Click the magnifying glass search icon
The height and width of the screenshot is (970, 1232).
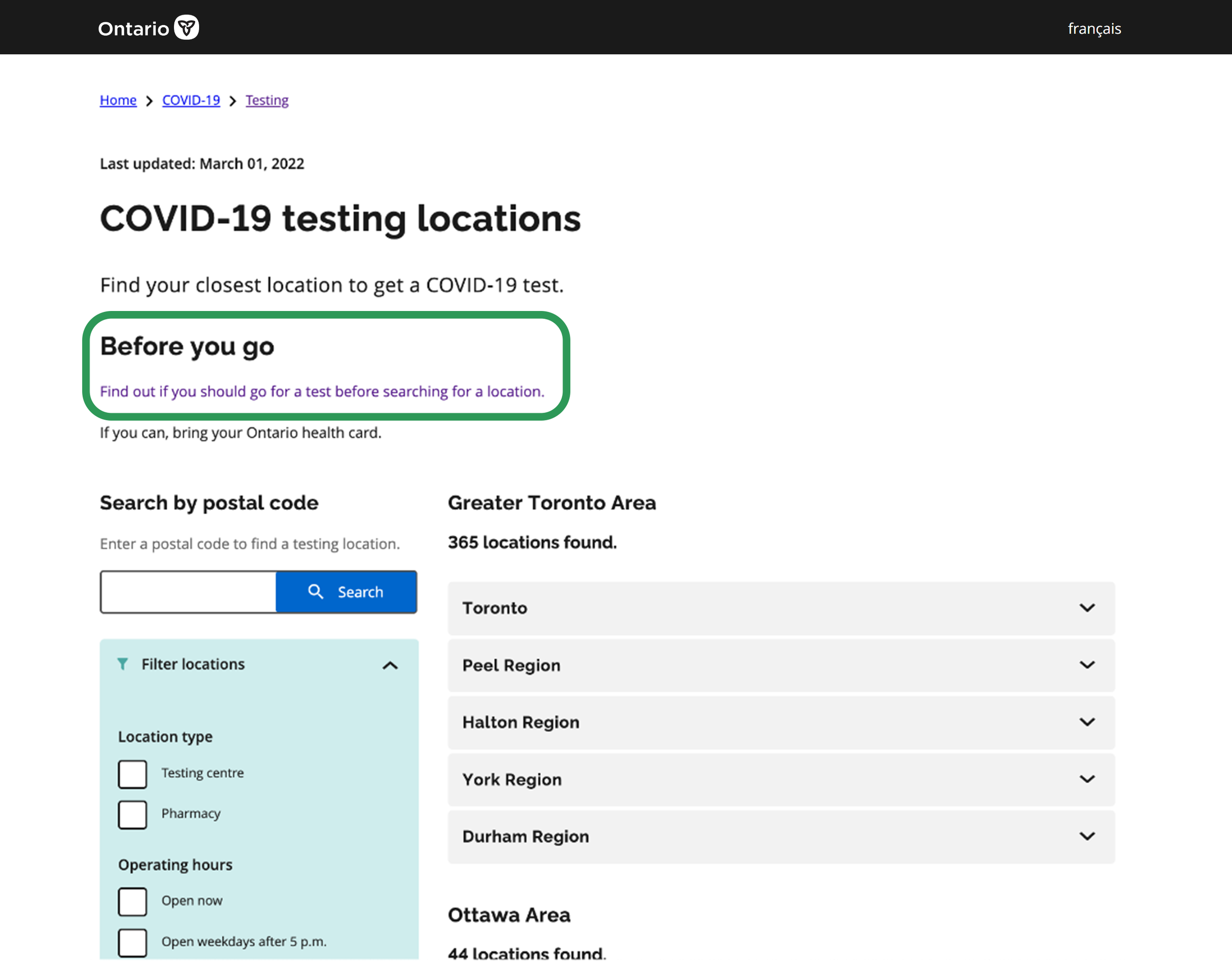coord(316,592)
